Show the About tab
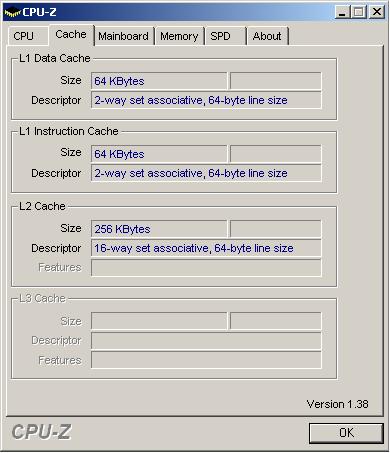 pyautogui.click(x=267, y=36)
